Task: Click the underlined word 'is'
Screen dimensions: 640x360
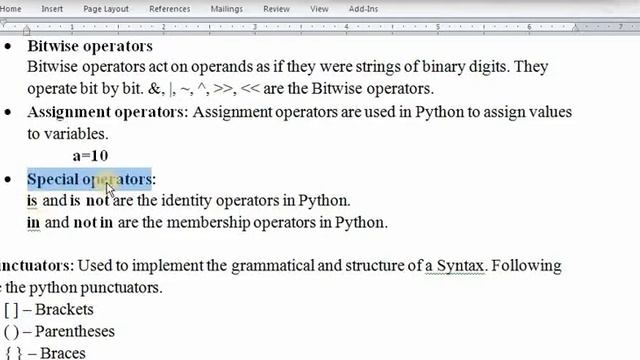Action: [x=32, y=200]
